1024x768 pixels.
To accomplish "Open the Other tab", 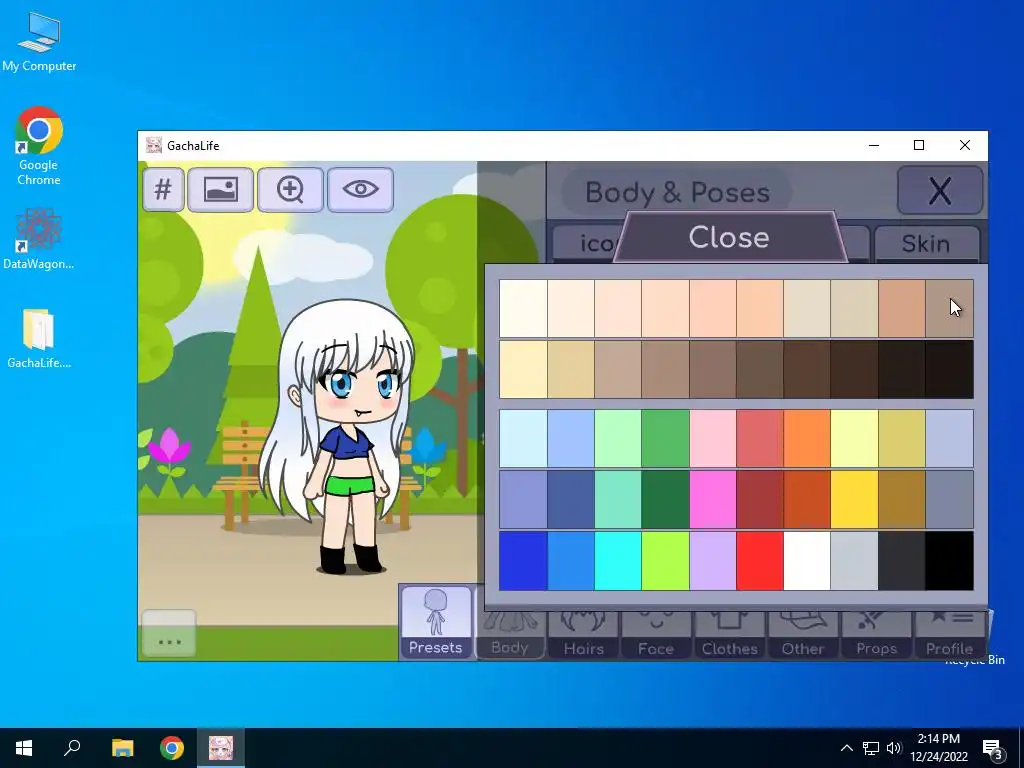I will pyautogui.click(x=803, y=633).
